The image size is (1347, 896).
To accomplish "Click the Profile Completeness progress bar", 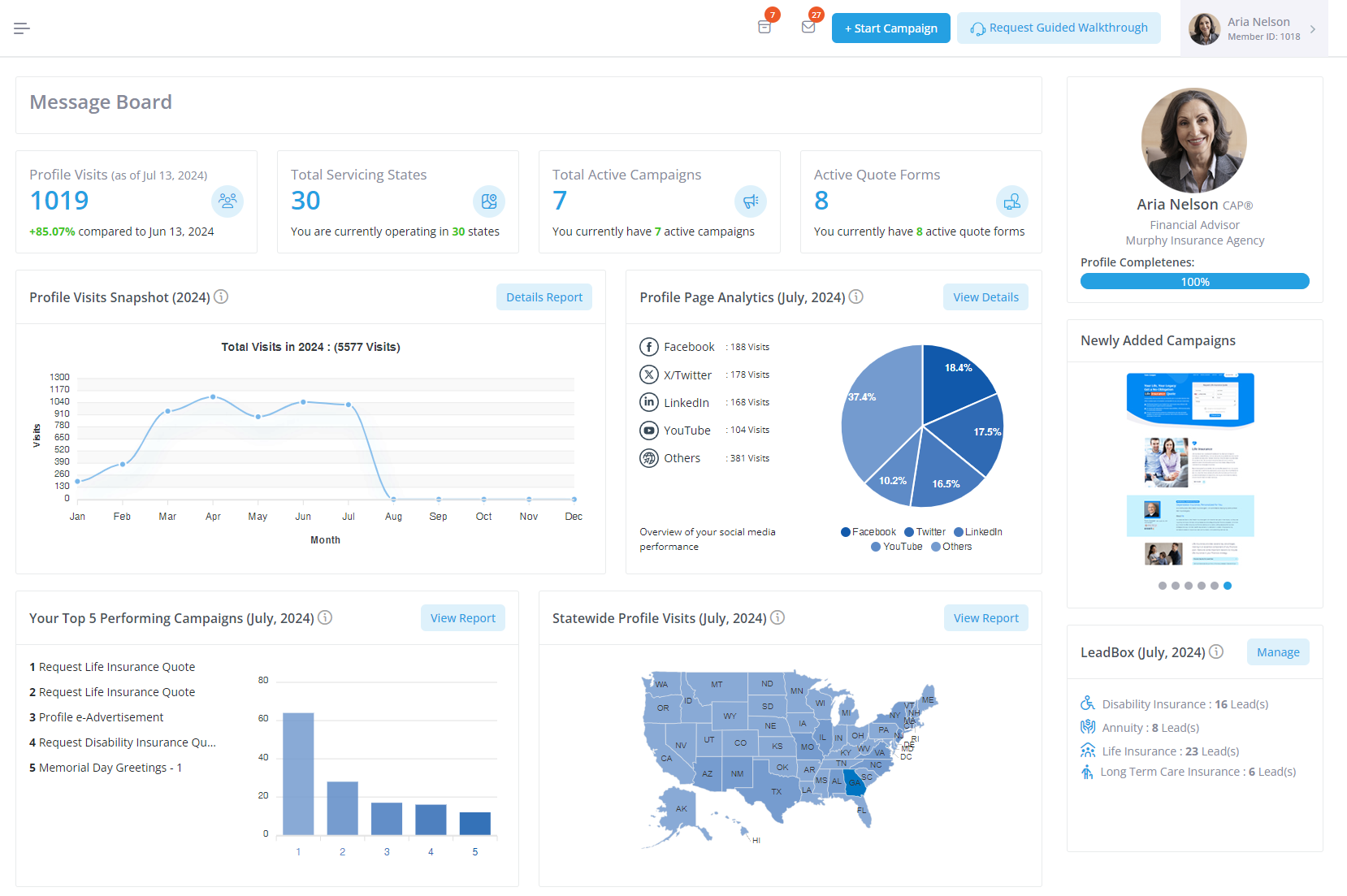I will coord(1194,281).
